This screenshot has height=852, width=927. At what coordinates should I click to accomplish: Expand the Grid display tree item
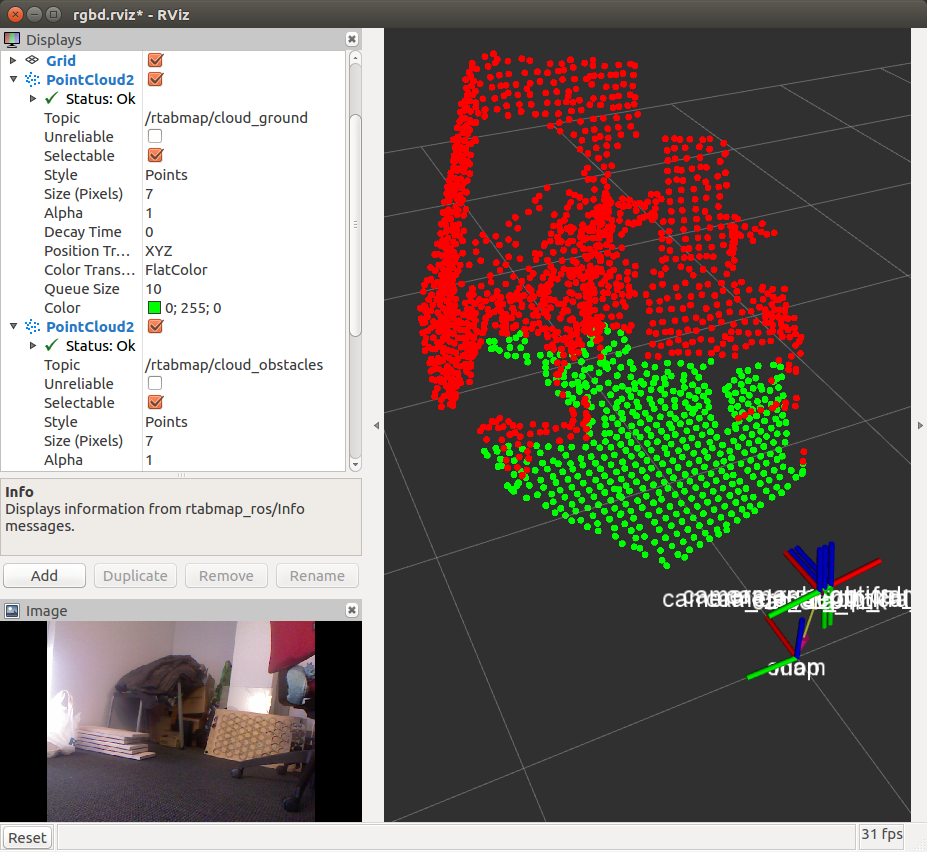(13, 61)
